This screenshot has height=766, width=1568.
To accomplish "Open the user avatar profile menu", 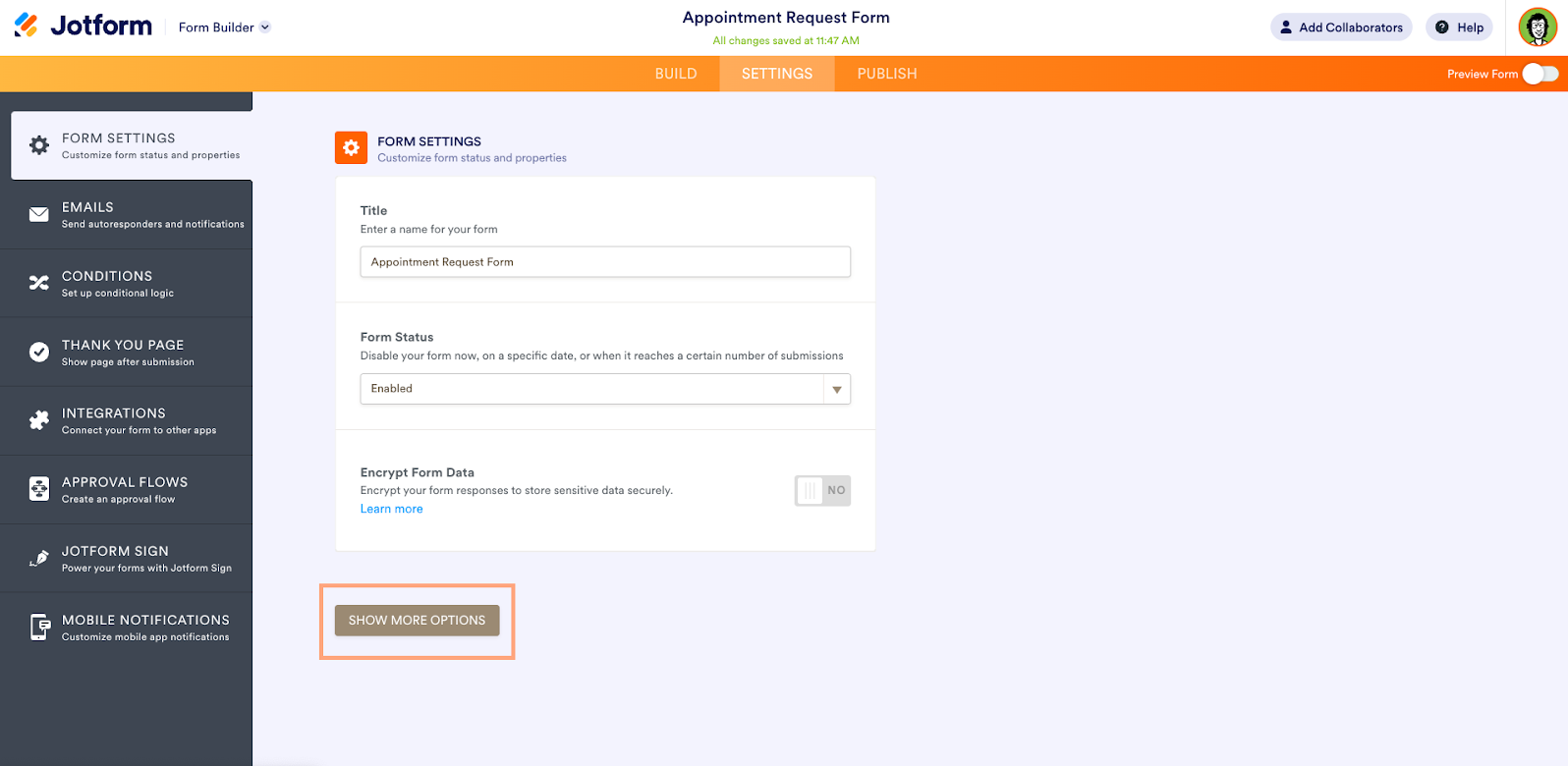I will [x=1538, y=27].
